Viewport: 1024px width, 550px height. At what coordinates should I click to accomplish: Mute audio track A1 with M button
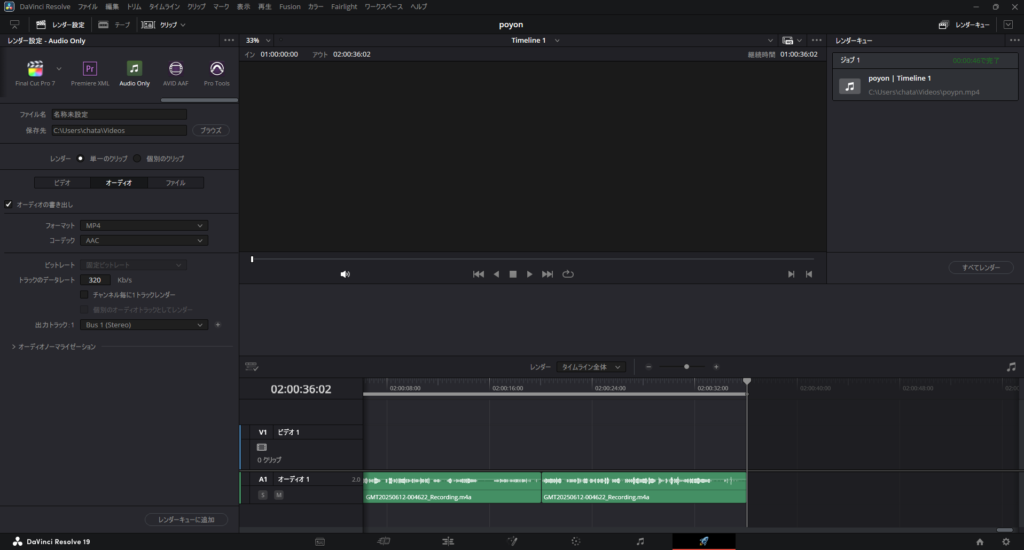pyautogui.click(x=279, y=495)
